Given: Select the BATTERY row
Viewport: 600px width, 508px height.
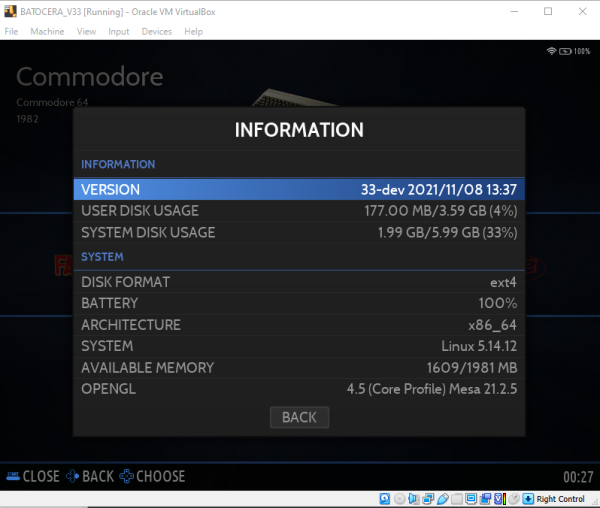Looking at the screenshot, I should [299, 303].
